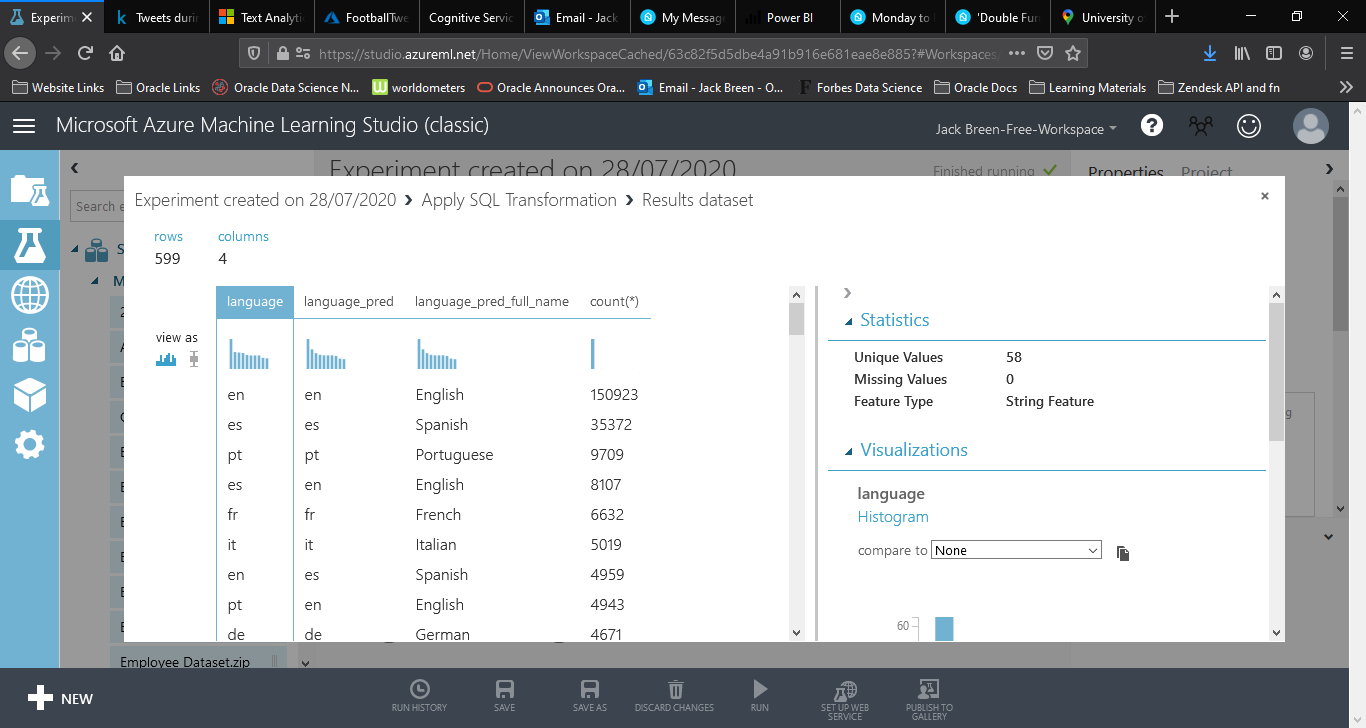Open Firefox menu hamburger icon
Screen dimensions: 1366x728
pyautogui.click(x=1346, y=53)
